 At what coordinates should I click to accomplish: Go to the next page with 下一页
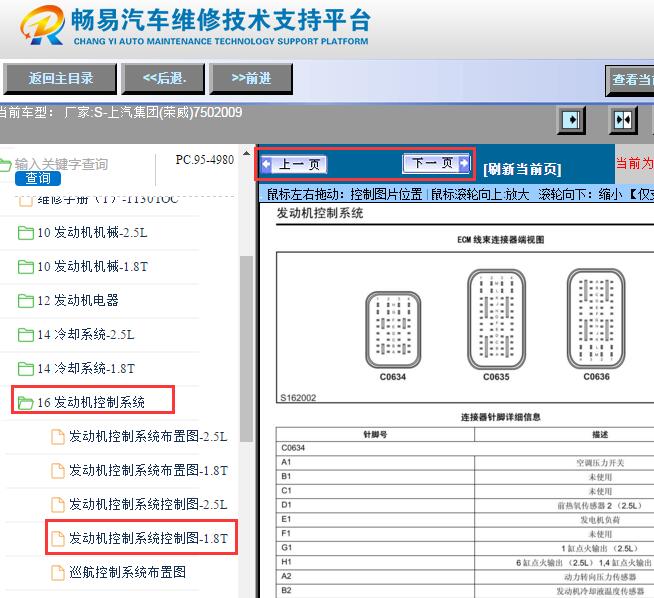point(436,163)
